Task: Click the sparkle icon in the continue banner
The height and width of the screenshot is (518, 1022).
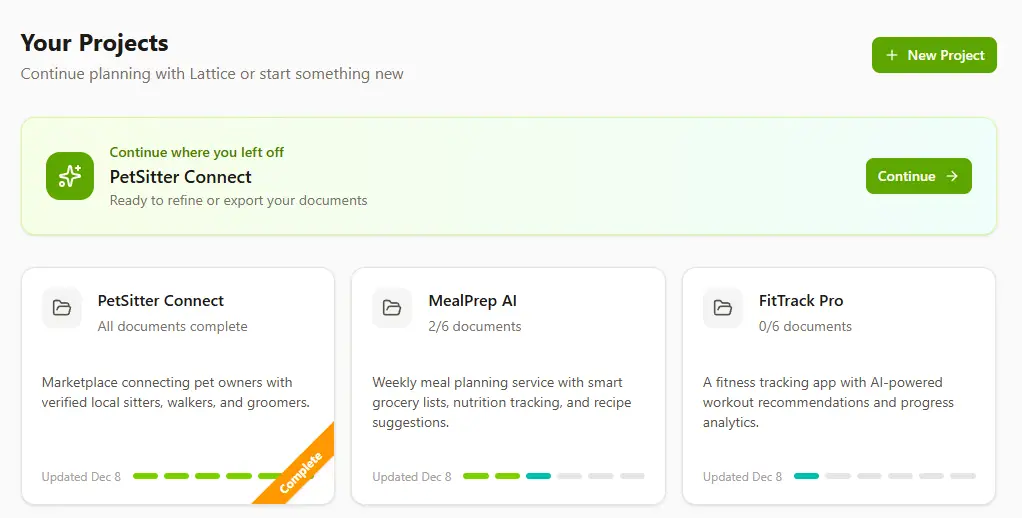Action: (x=70, y=176)
